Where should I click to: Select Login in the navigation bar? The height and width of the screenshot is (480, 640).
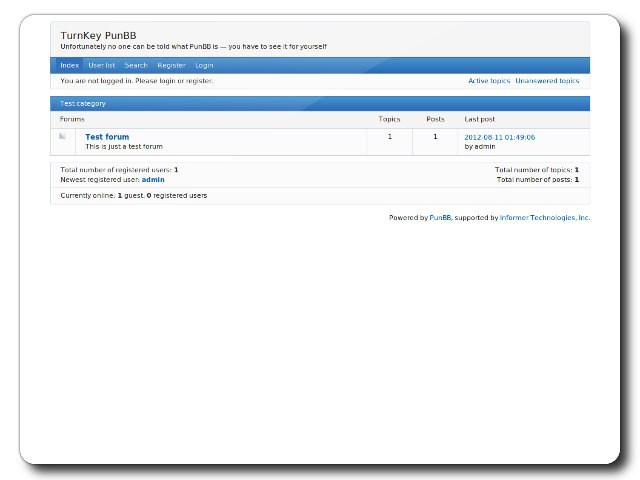coord(204,65)
